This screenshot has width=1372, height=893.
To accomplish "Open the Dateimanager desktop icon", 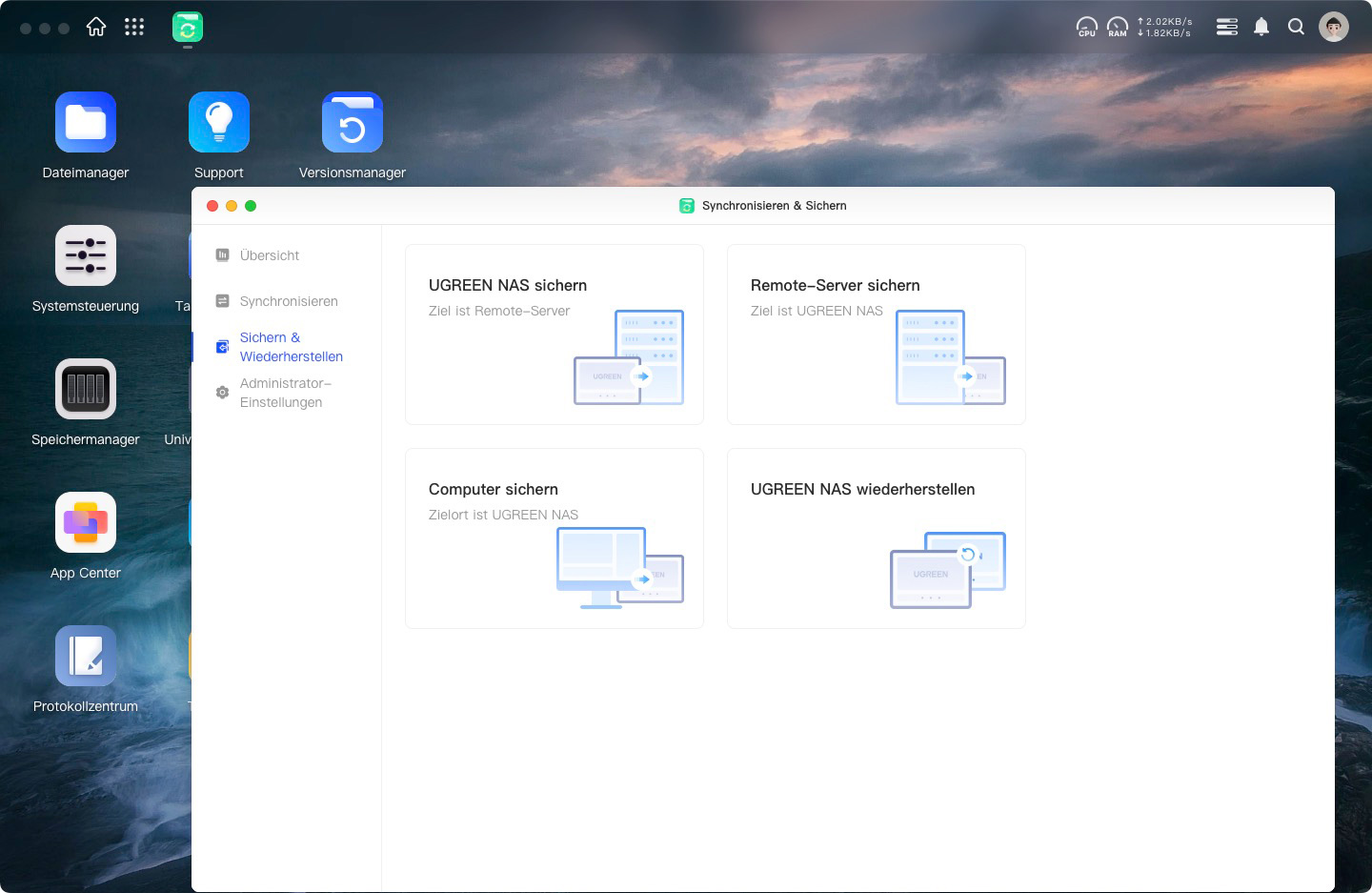I will click(86, 122).
